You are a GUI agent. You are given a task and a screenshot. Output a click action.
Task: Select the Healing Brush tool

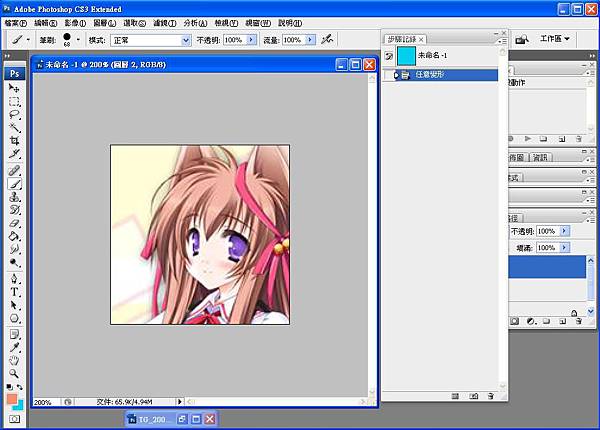(14, 171)
